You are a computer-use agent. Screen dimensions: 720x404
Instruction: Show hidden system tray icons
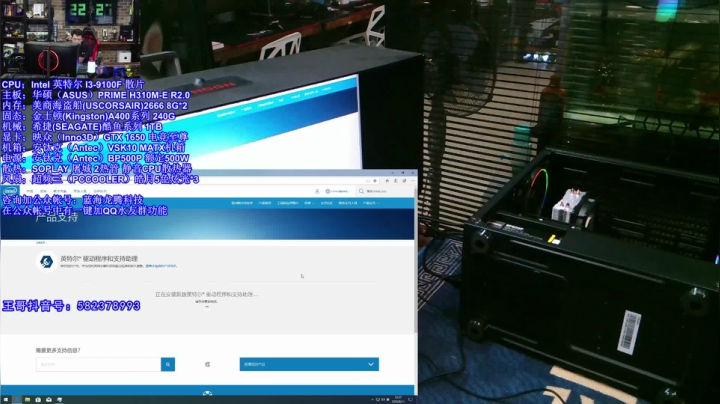372,400
